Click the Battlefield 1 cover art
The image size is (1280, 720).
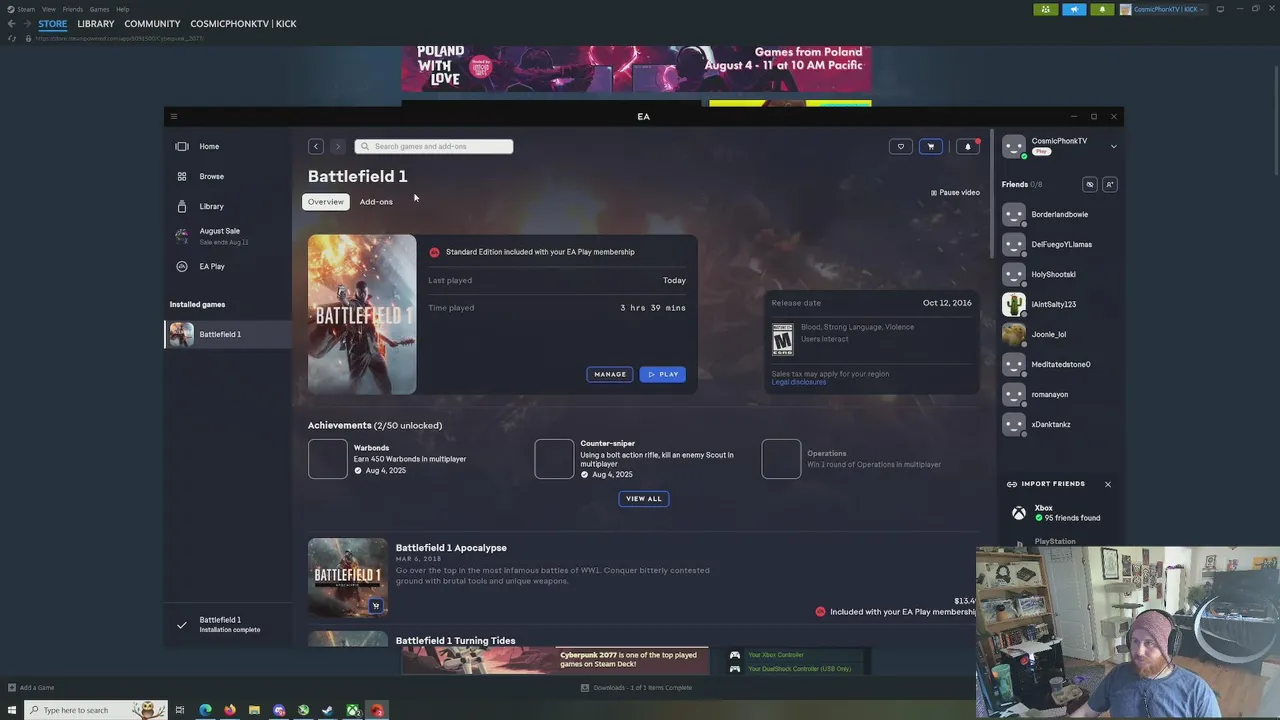click(362, 314)
